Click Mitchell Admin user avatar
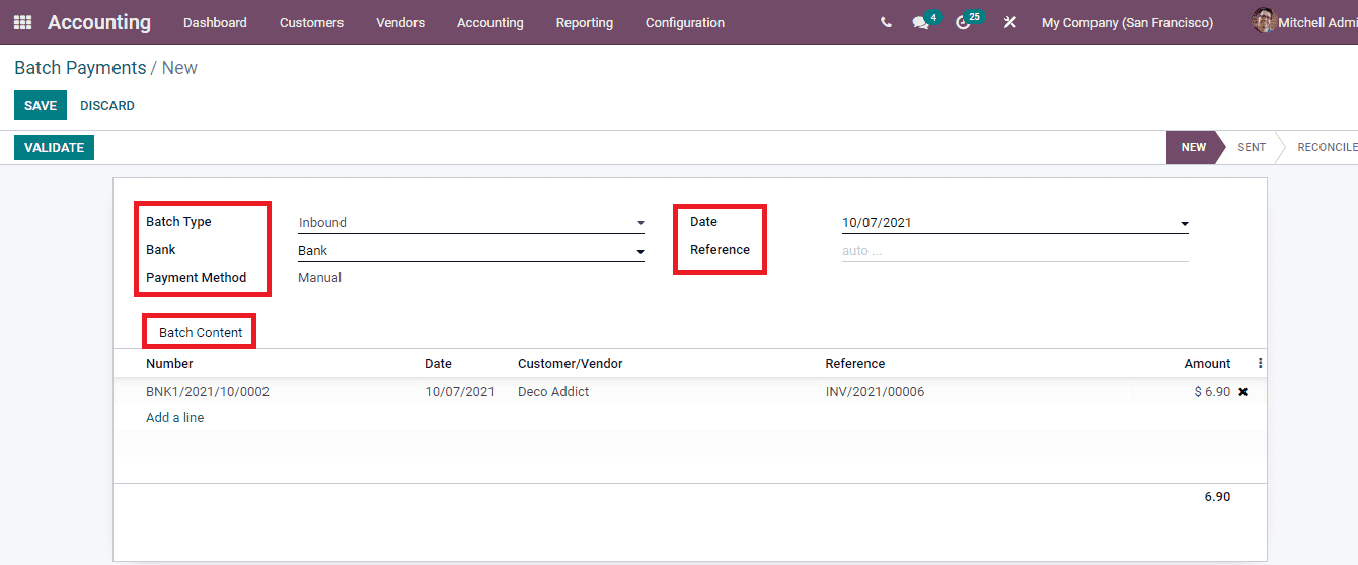The width and height of the screenshot is (1358, 565). 1264,21
